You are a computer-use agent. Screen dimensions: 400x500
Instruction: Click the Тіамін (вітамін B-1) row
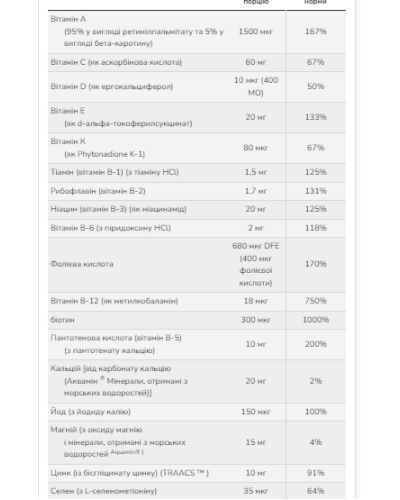point(197,172)
